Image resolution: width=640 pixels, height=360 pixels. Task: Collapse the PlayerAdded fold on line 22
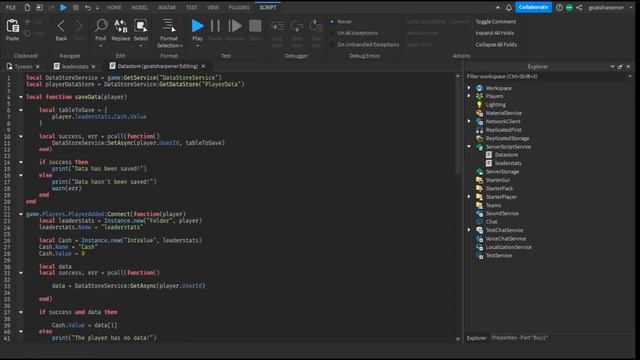(x=21, y=214)
